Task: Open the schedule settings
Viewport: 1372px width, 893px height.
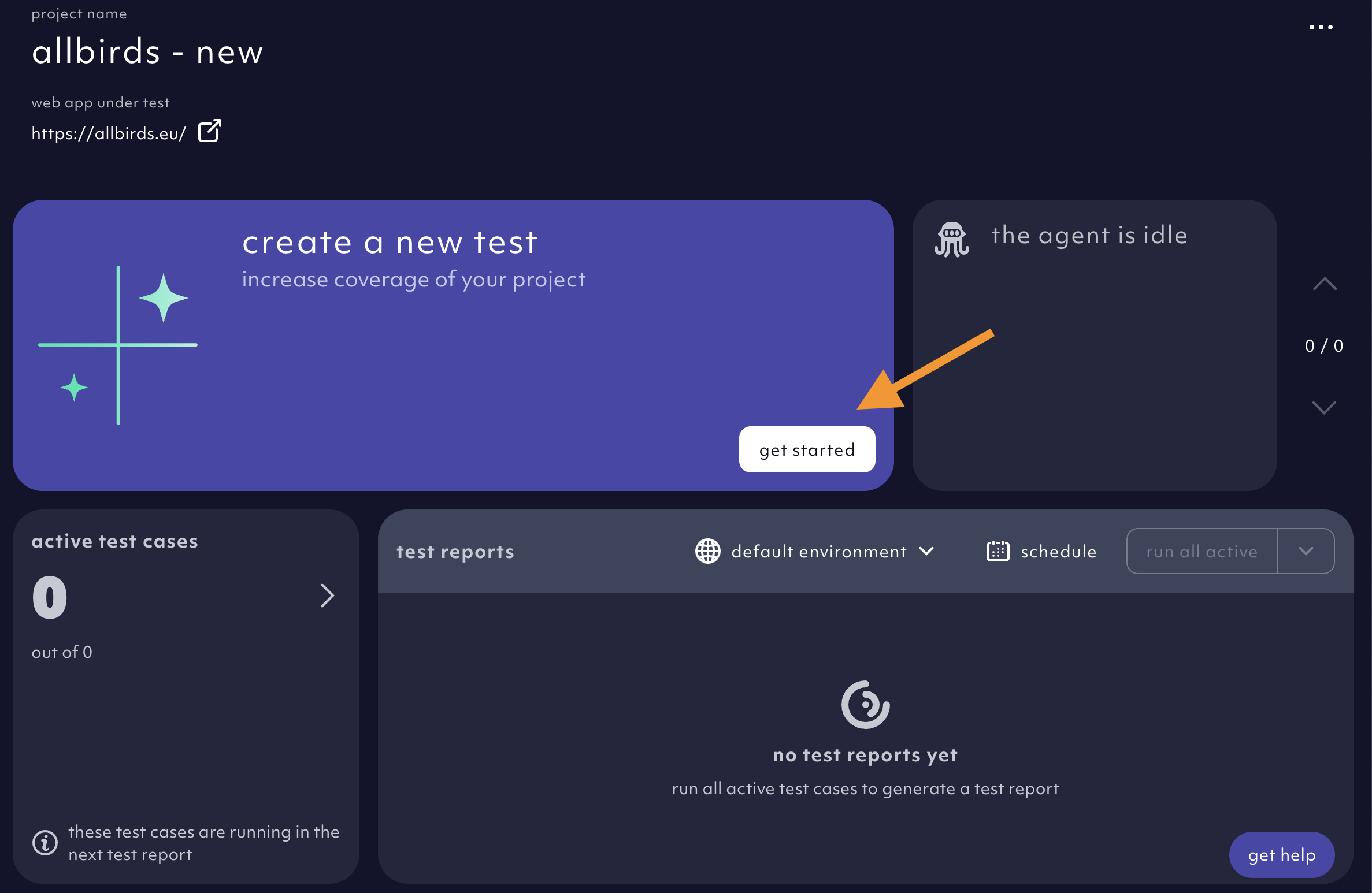Action: click(1041, 552)
